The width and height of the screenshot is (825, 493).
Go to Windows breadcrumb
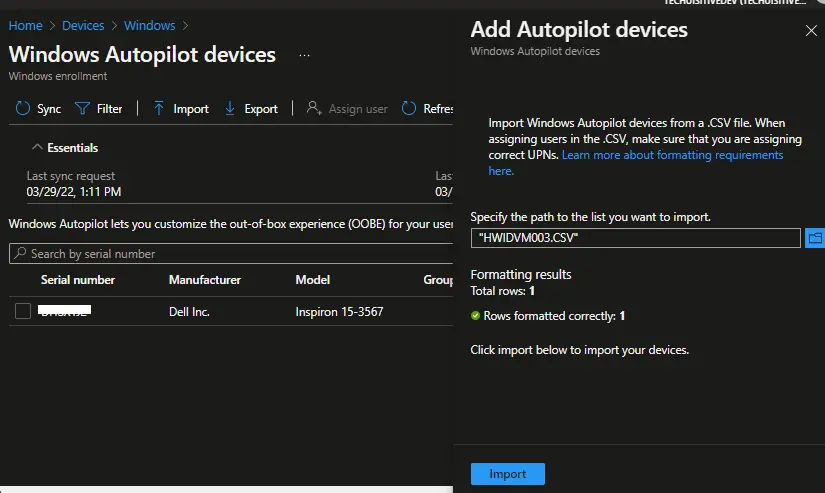coord(149,25)
